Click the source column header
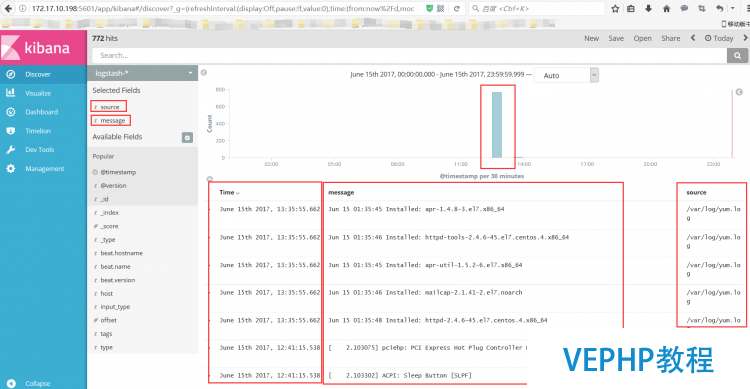750x389 pixels. click(696, 192)
